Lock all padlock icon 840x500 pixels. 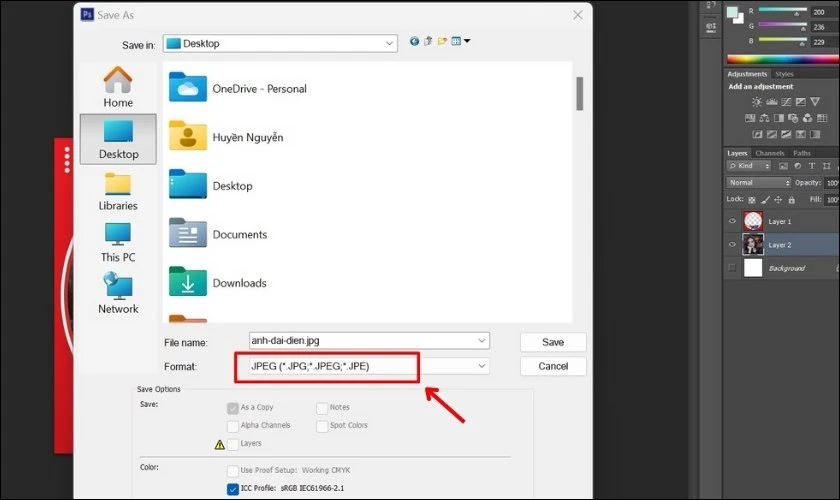tap(791, 200)
